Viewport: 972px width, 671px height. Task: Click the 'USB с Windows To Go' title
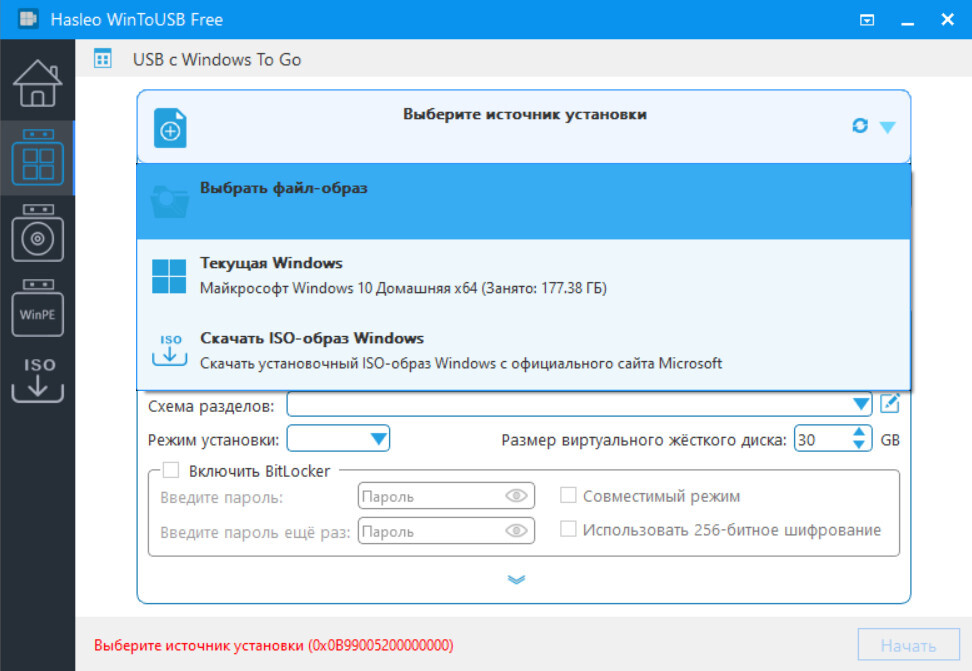(217, 60)
